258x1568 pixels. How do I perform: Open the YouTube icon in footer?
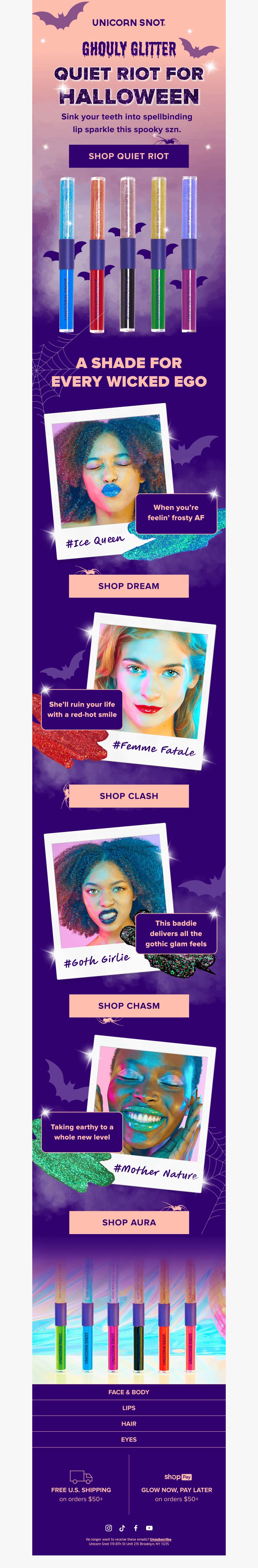coord(149,1527)
